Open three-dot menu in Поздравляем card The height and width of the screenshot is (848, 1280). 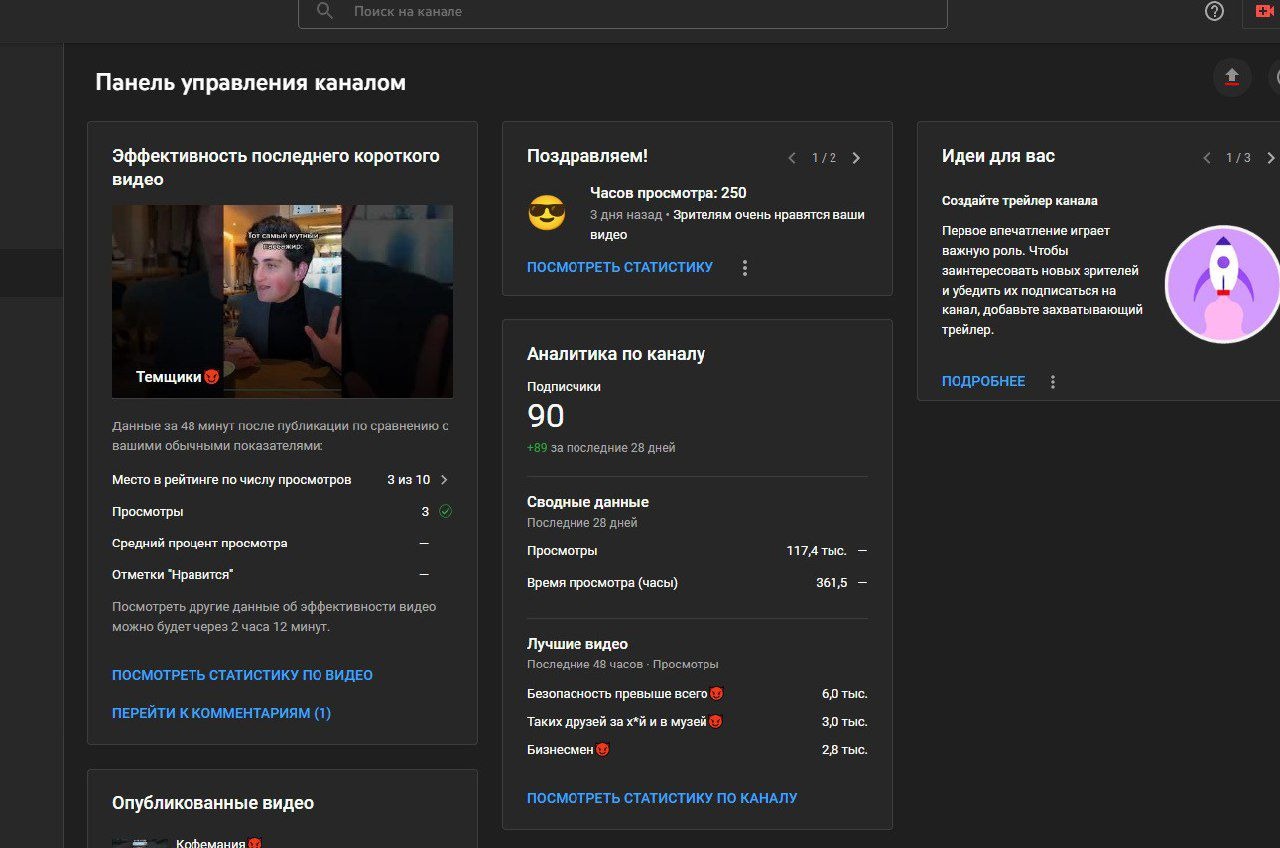744,268
